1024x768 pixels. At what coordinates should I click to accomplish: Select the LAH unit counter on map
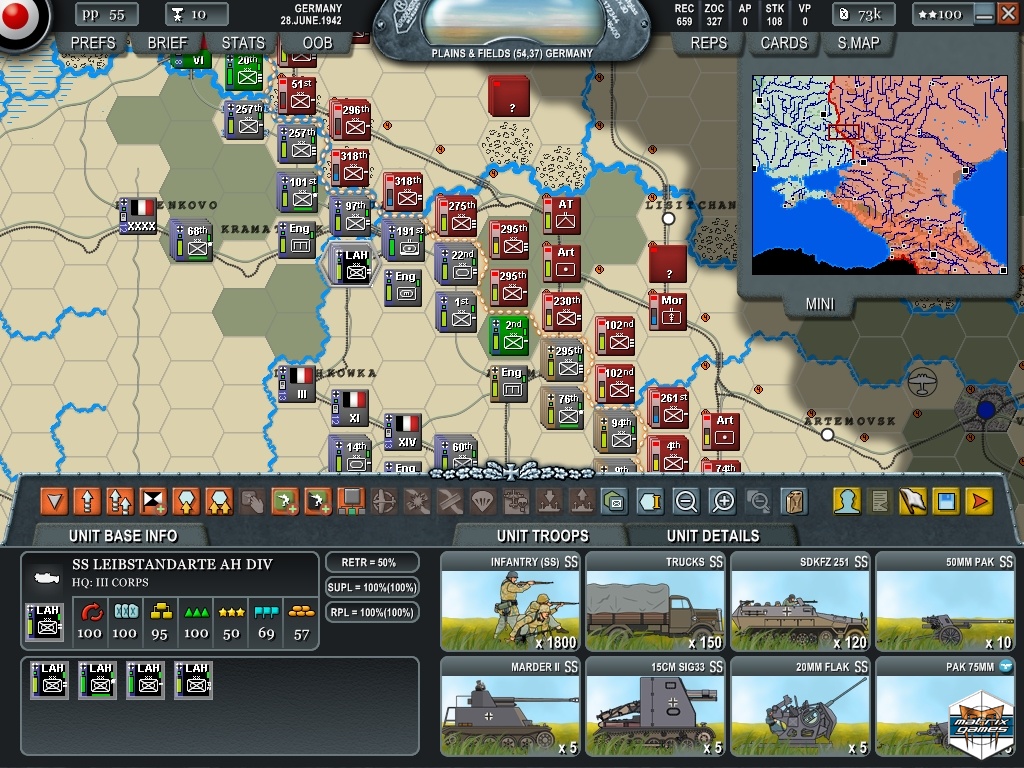(x=354, y=264)
